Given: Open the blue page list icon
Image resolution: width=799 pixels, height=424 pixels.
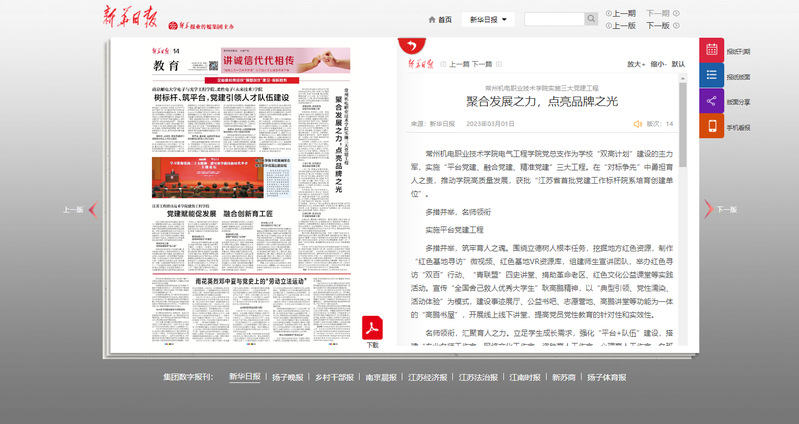Looking at the screenshot, I should [x=712, y=76].
